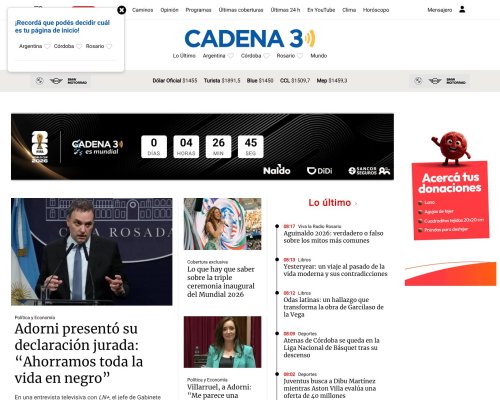
Task: Open Lo último section heading
Action: point(330,203)
